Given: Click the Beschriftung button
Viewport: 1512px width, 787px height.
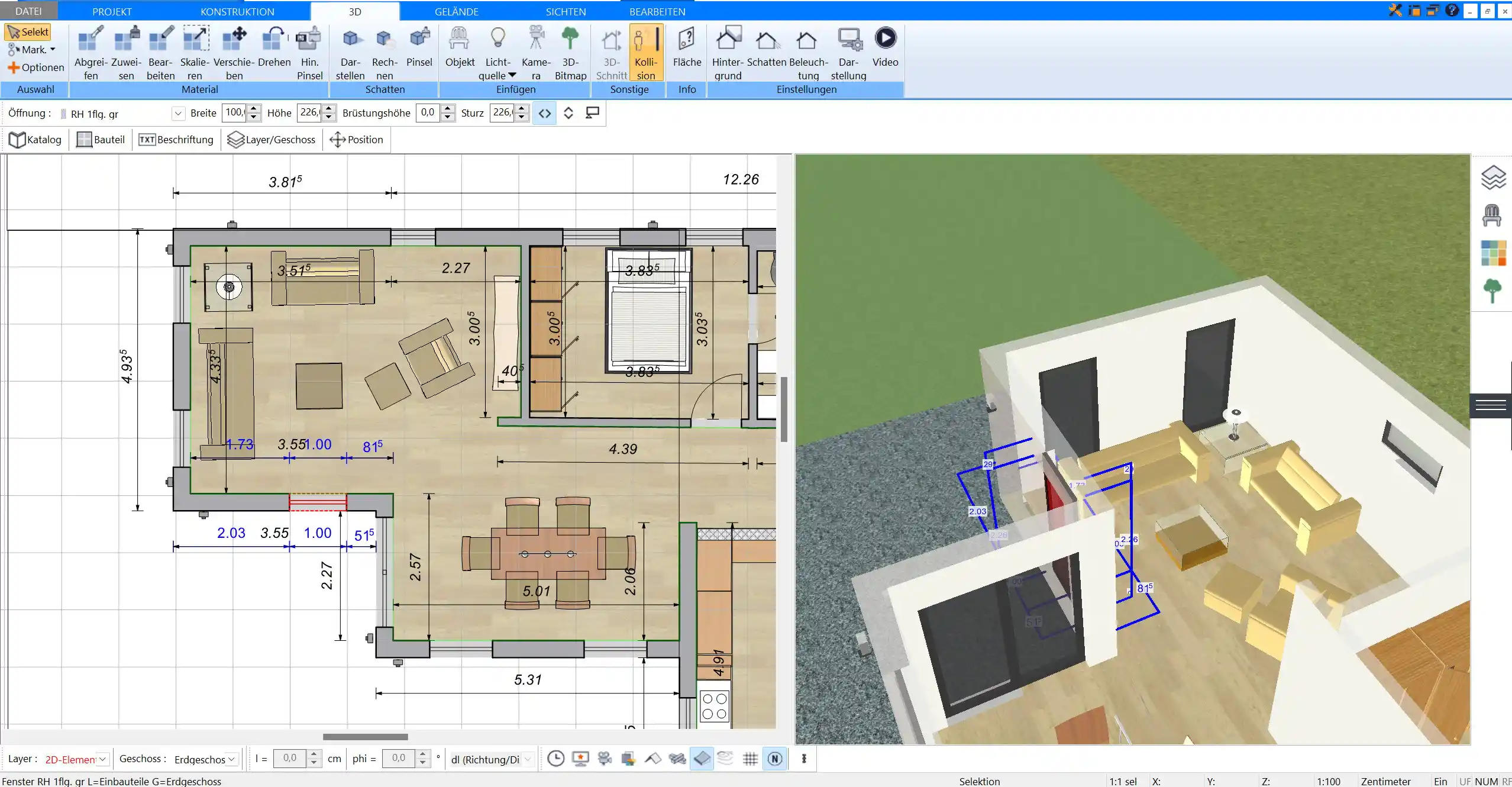Looking at the screenshot, I should 176,140.
